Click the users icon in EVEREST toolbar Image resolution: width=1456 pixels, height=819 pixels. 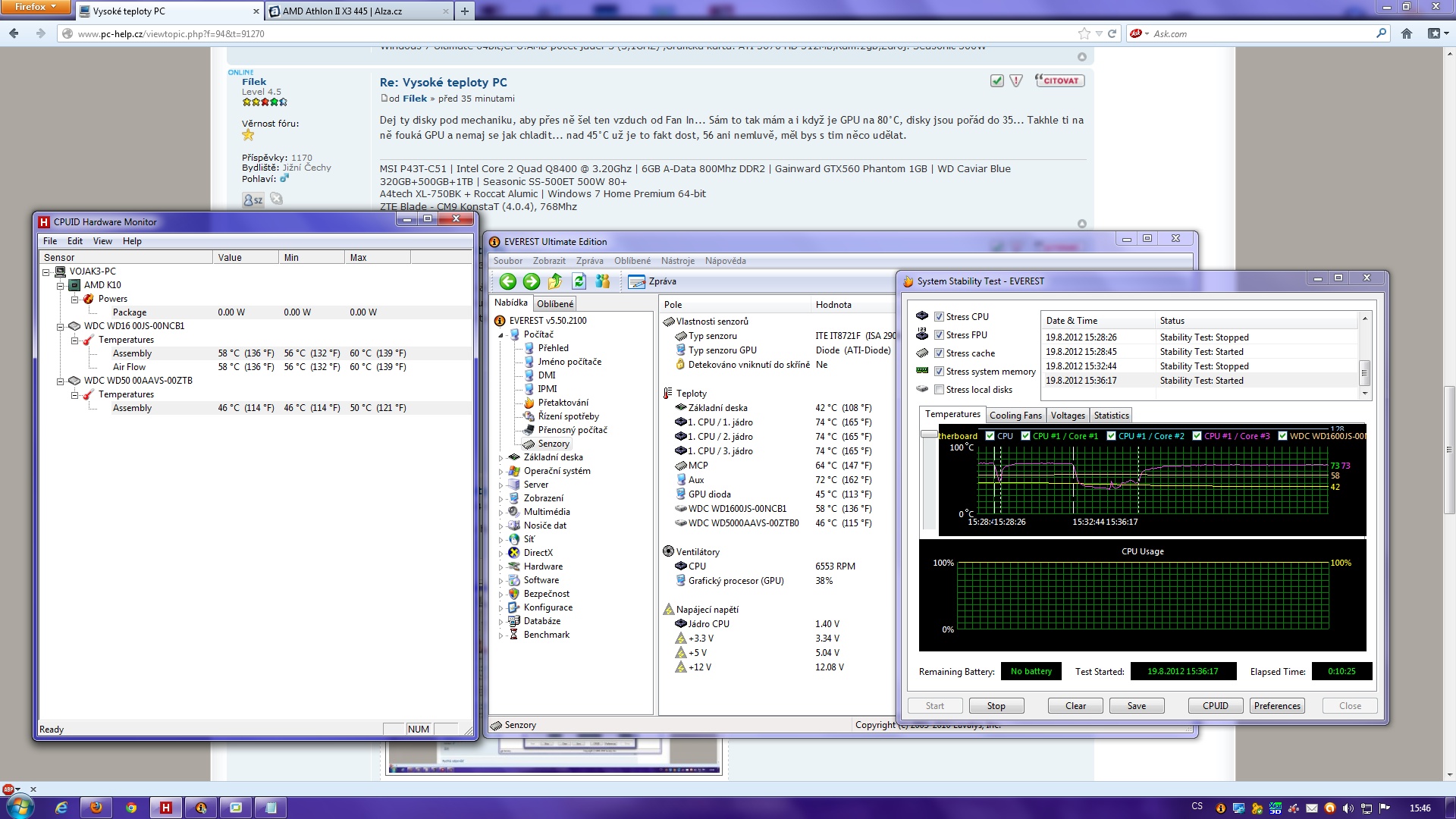click(x=603, y=281)
